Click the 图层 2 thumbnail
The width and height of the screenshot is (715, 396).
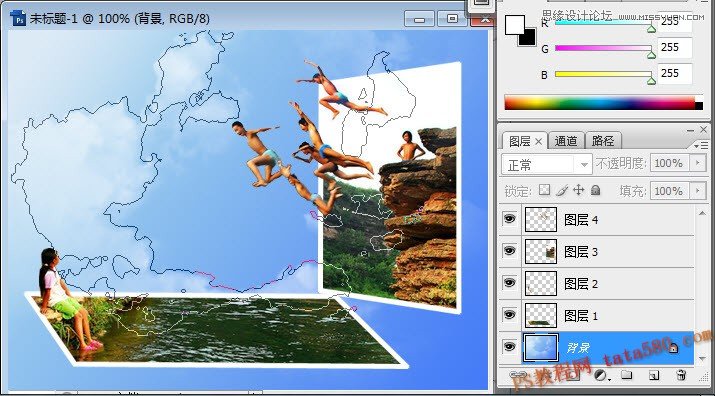[x=541, y=283]
